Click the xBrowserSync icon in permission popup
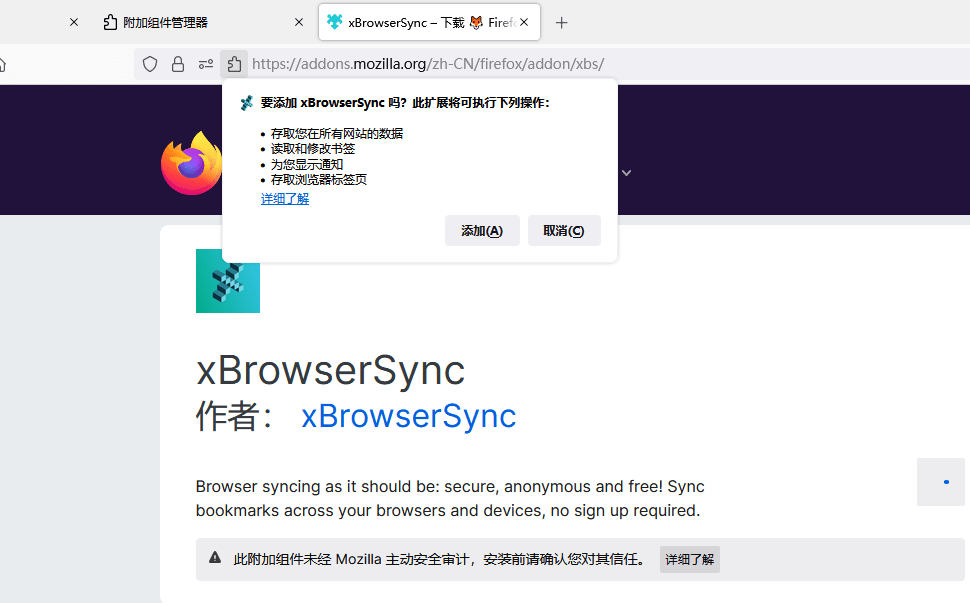970x603 pixels. click(247, 103)
